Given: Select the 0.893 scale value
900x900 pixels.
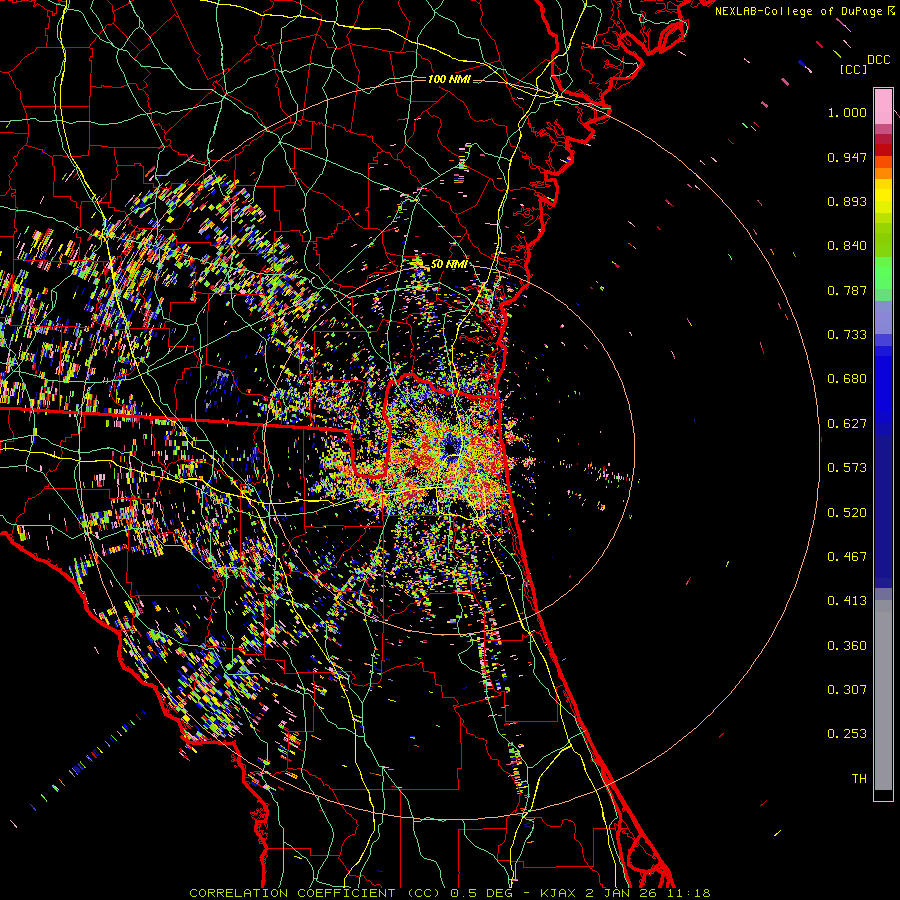Looking at the screenshot, I should tap(847, 201).
